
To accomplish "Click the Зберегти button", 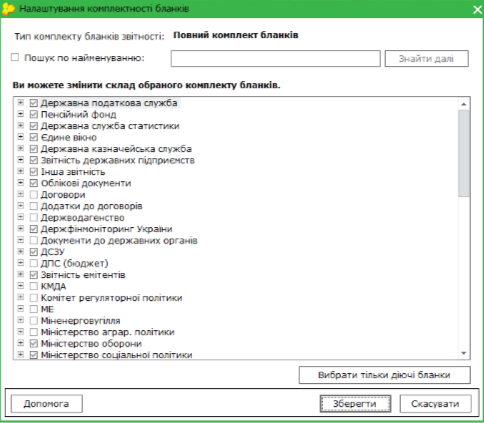I will [x=355, y=404].
